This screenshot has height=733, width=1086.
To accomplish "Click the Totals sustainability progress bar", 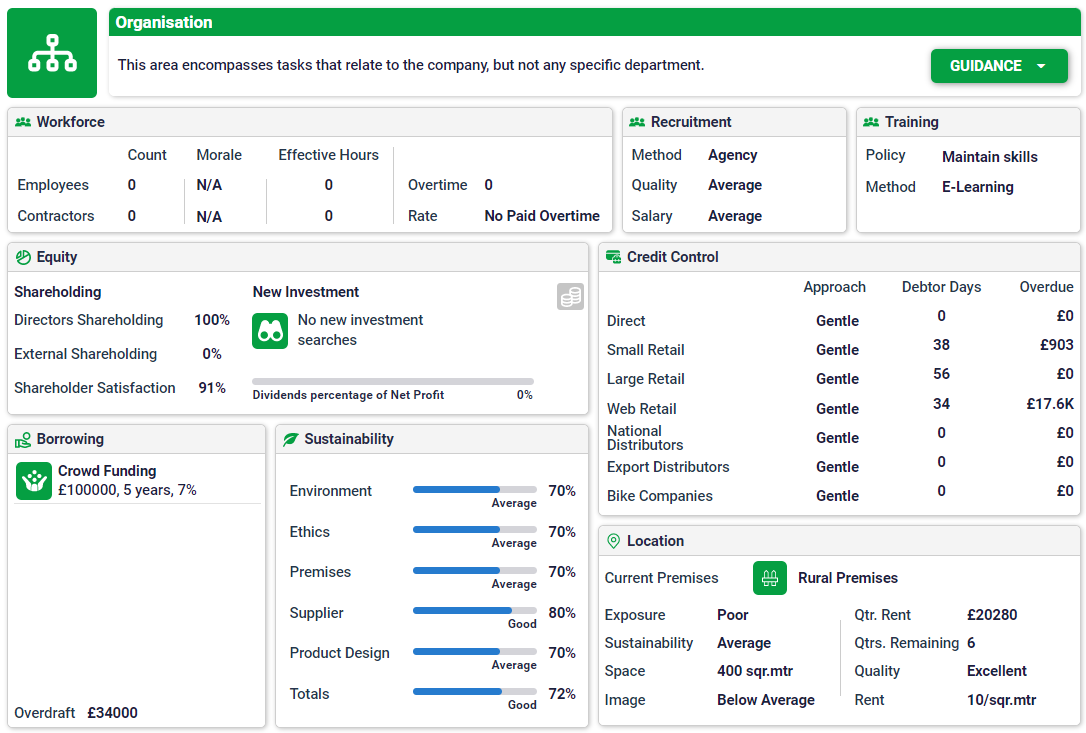I will pyautogui.click(x=474, y=691).
